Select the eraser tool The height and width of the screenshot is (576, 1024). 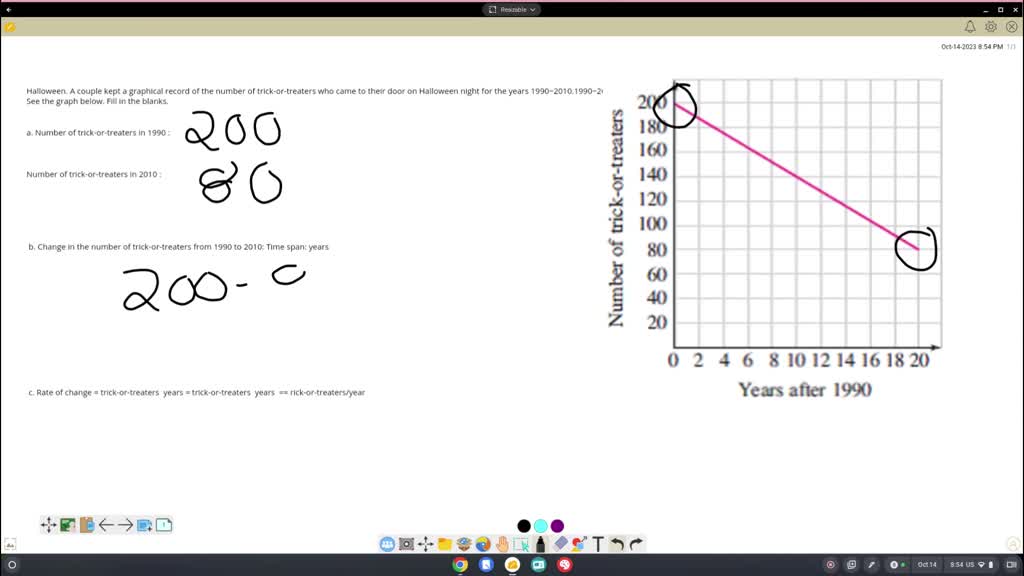point(560,544)
